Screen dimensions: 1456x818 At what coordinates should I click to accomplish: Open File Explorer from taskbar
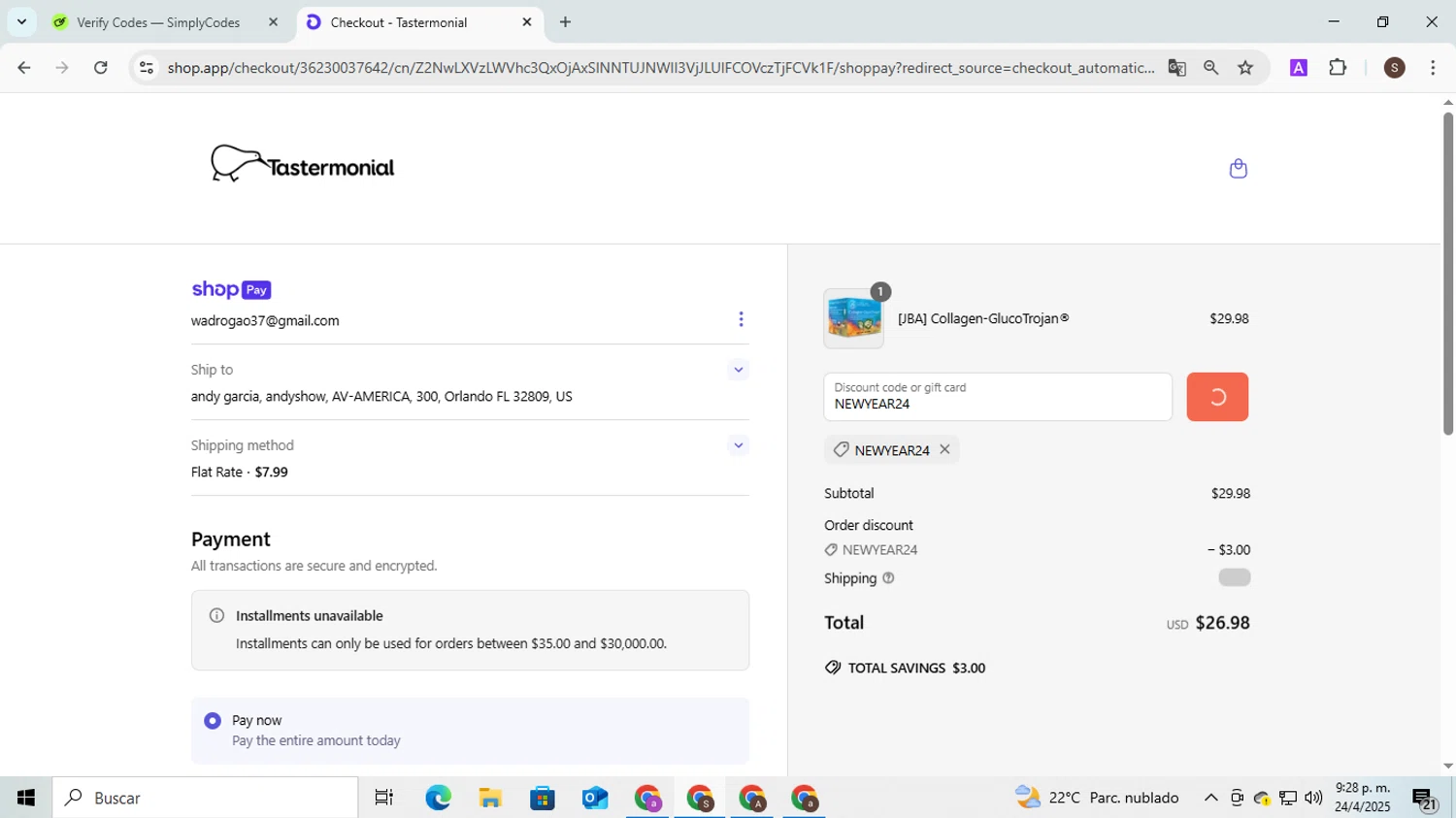tap(490, 798)
